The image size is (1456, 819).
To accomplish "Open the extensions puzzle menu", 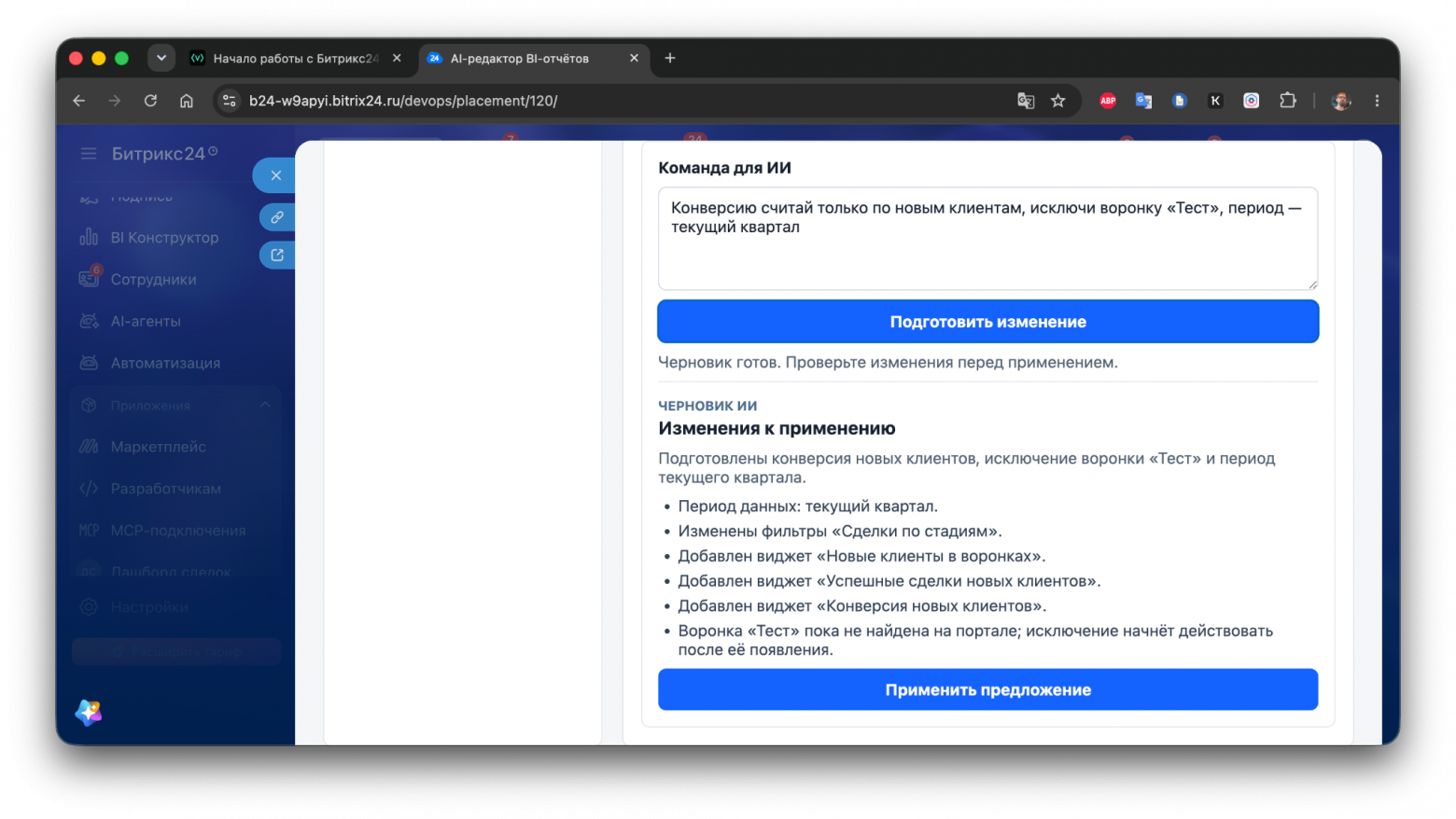I will coord(1288,101).
